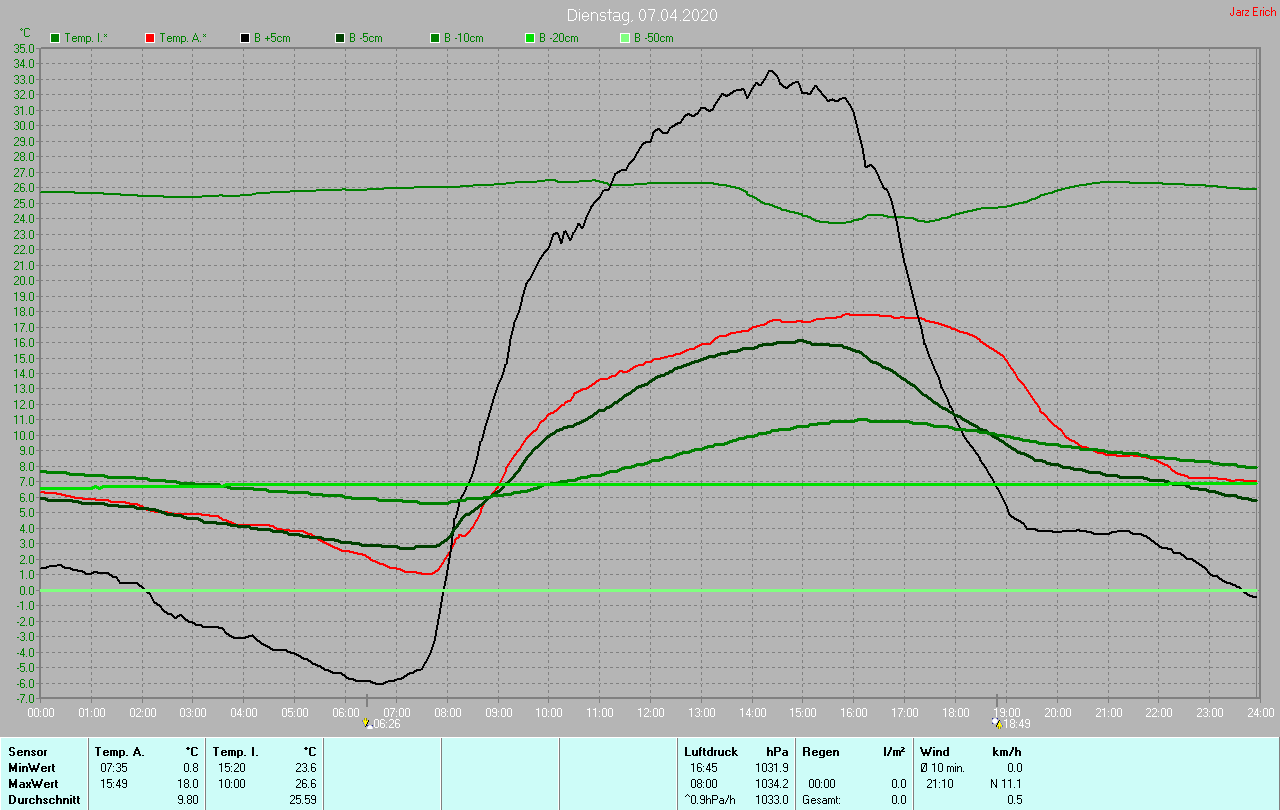Click the red Temp. A.* legend swatch
The image size is (1280, 810).
pos(150,38)
